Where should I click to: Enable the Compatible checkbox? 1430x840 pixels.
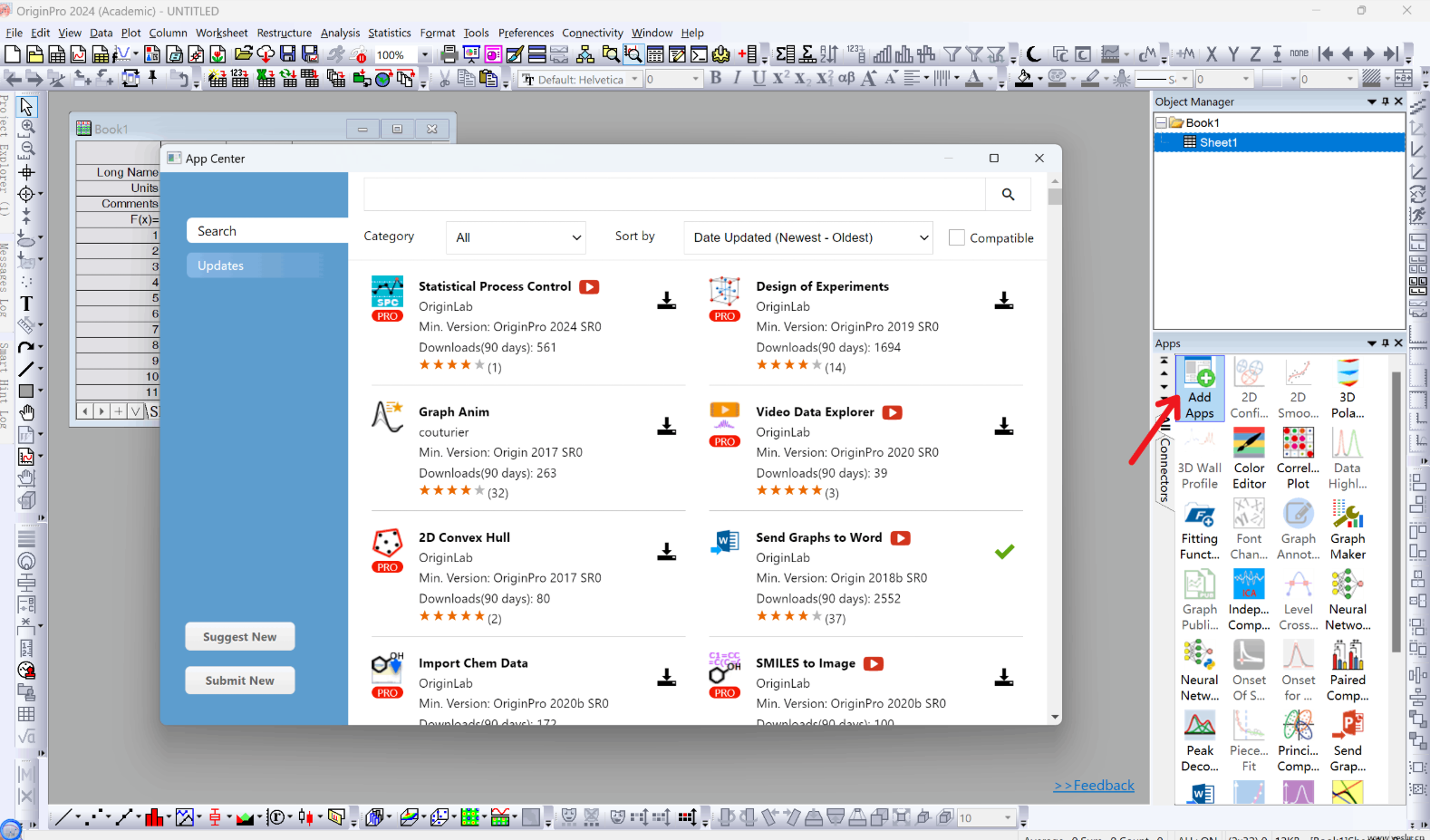click(x=956, y=237)
